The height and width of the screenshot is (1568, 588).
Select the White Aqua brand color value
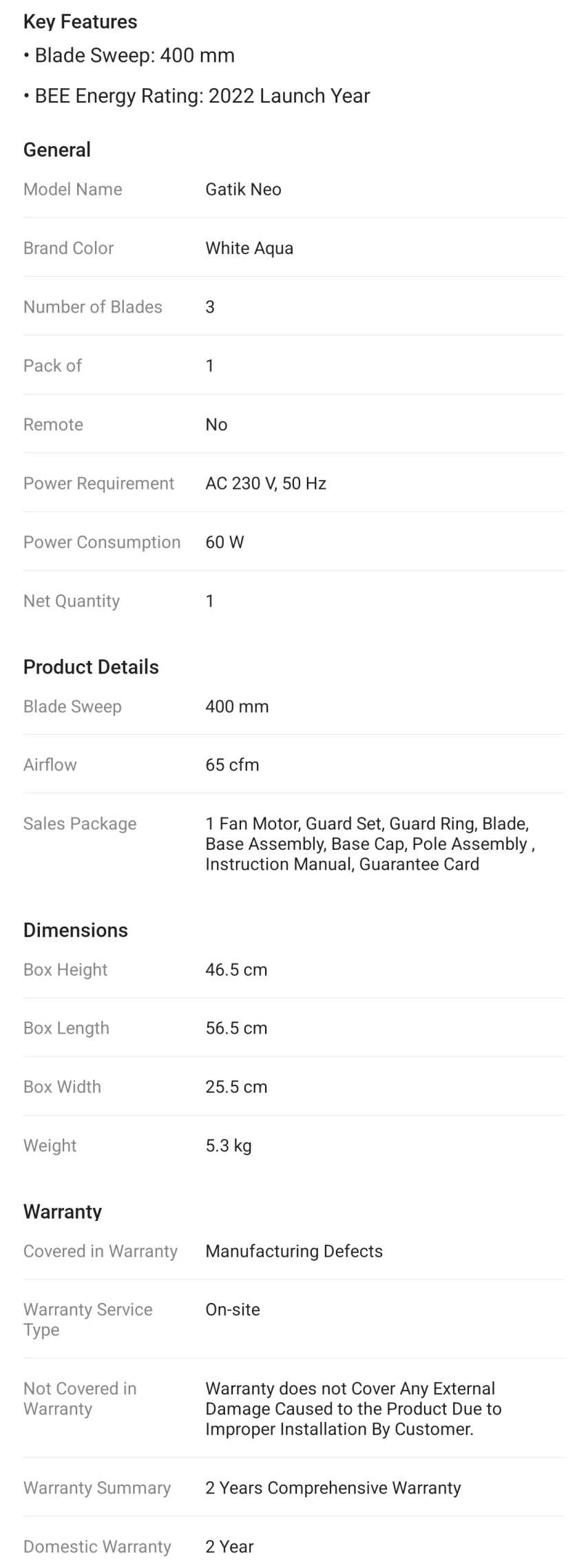pos(249,248)
